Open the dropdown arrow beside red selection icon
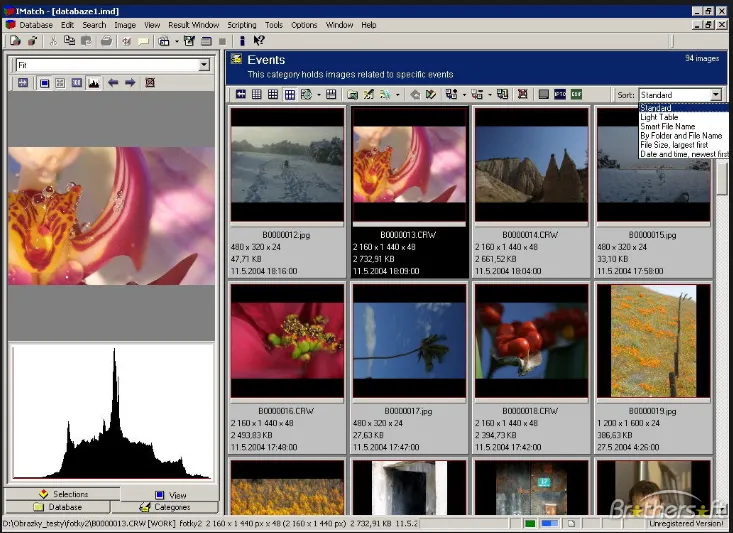Viewport: 733px width, 533px height. (x=490, y=94)
